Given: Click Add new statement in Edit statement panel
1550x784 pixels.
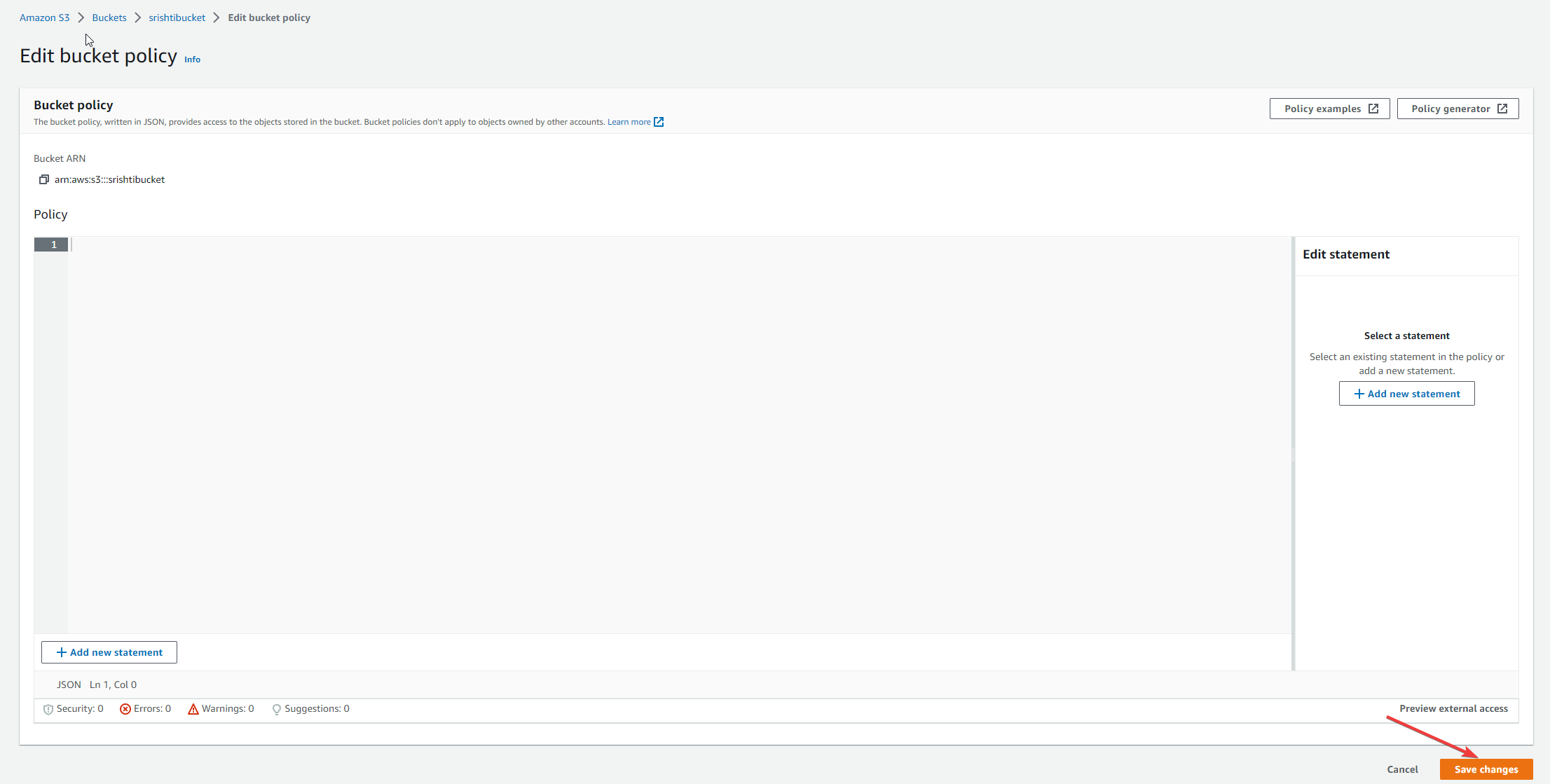Looking at the screenshot, I should click(x=1406, y=394).
